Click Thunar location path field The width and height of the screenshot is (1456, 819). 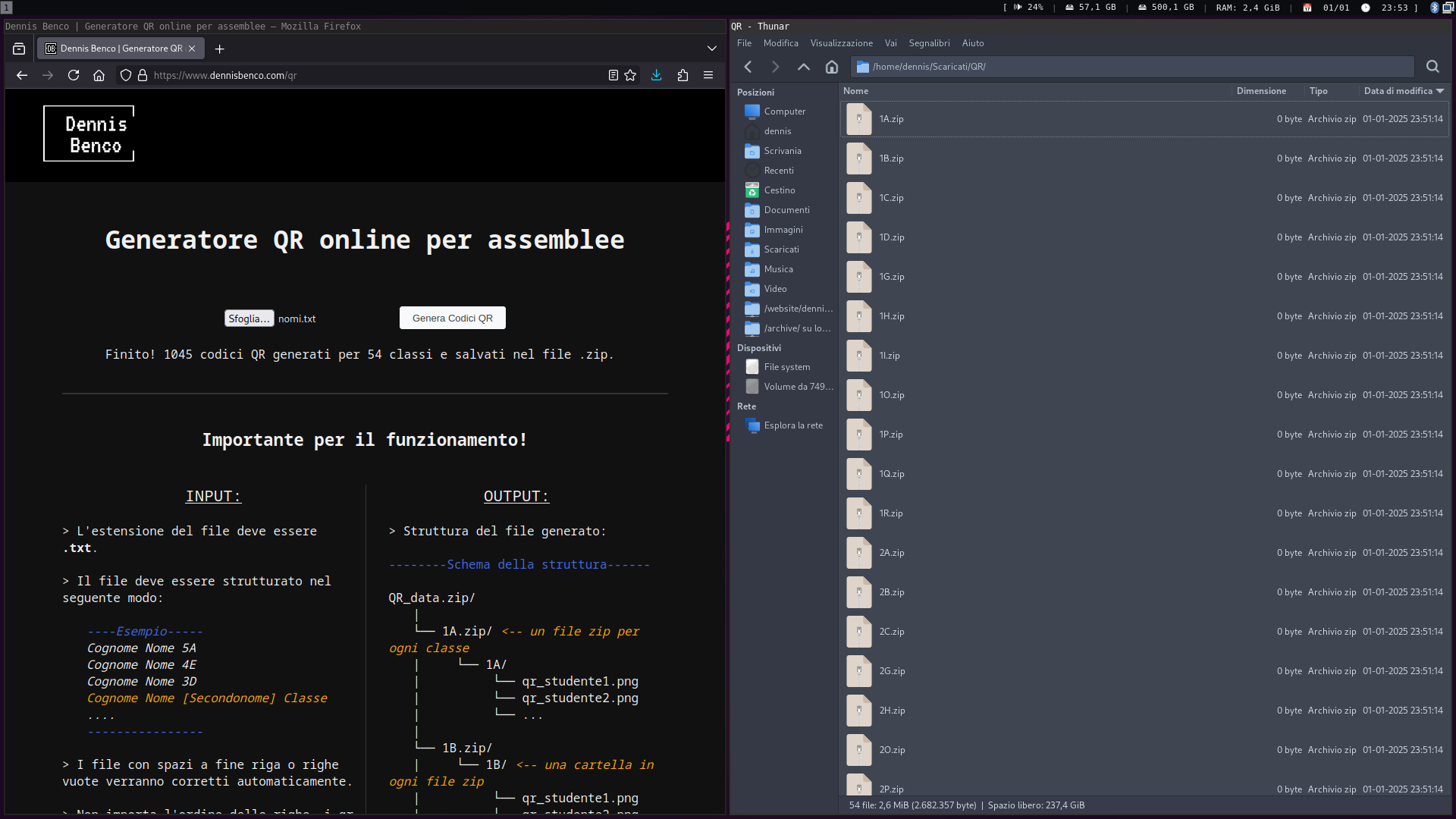1132,67
